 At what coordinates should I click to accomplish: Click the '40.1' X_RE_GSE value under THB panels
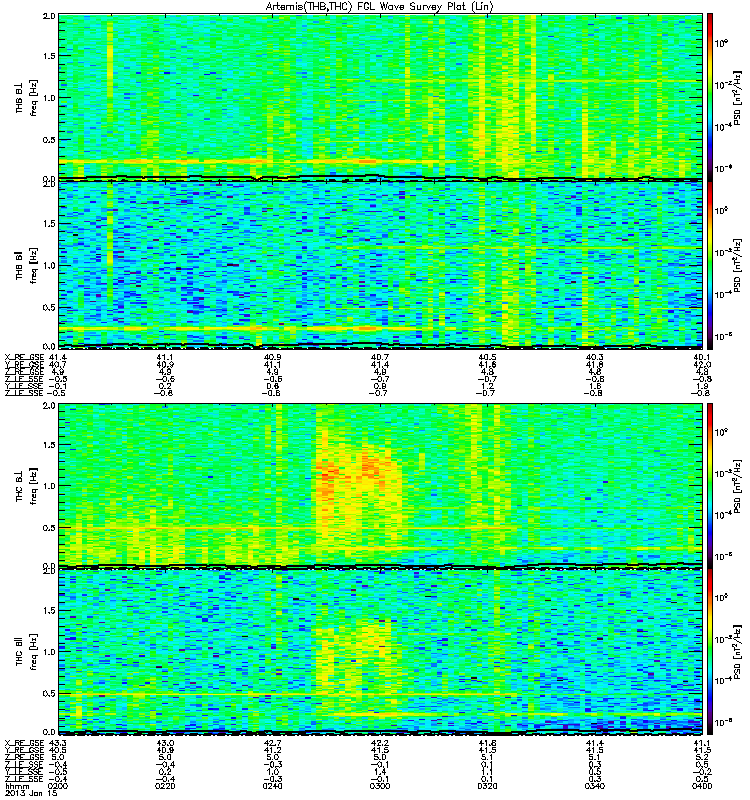pyautogui.click(x=702, y=357)
